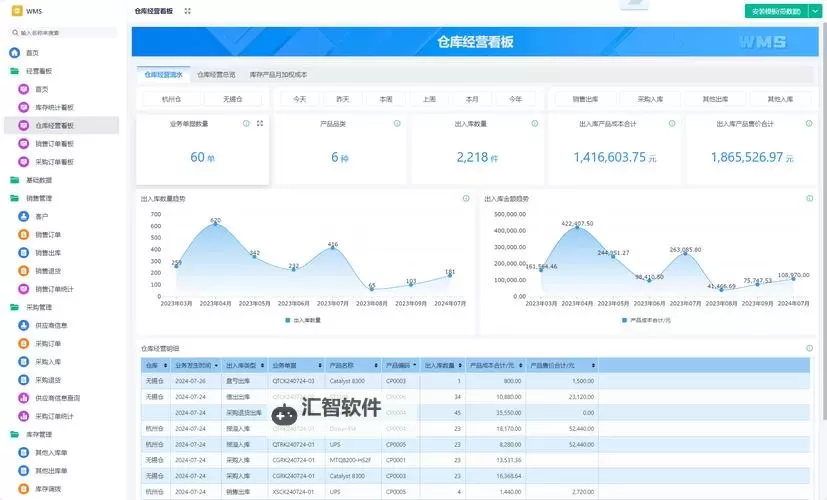Click info icon on 出入库数量 card
The image size is (827, 500).
point(534,123)
